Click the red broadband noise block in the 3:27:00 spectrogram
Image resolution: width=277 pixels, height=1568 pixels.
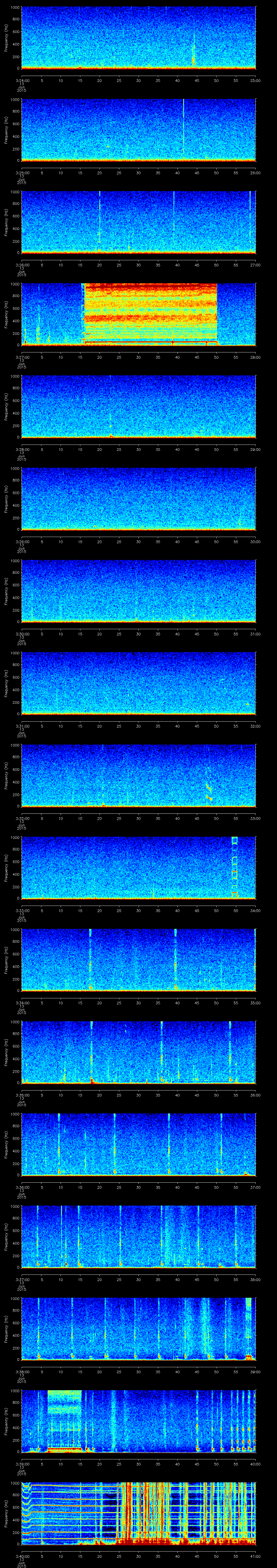tap(150, 313)
